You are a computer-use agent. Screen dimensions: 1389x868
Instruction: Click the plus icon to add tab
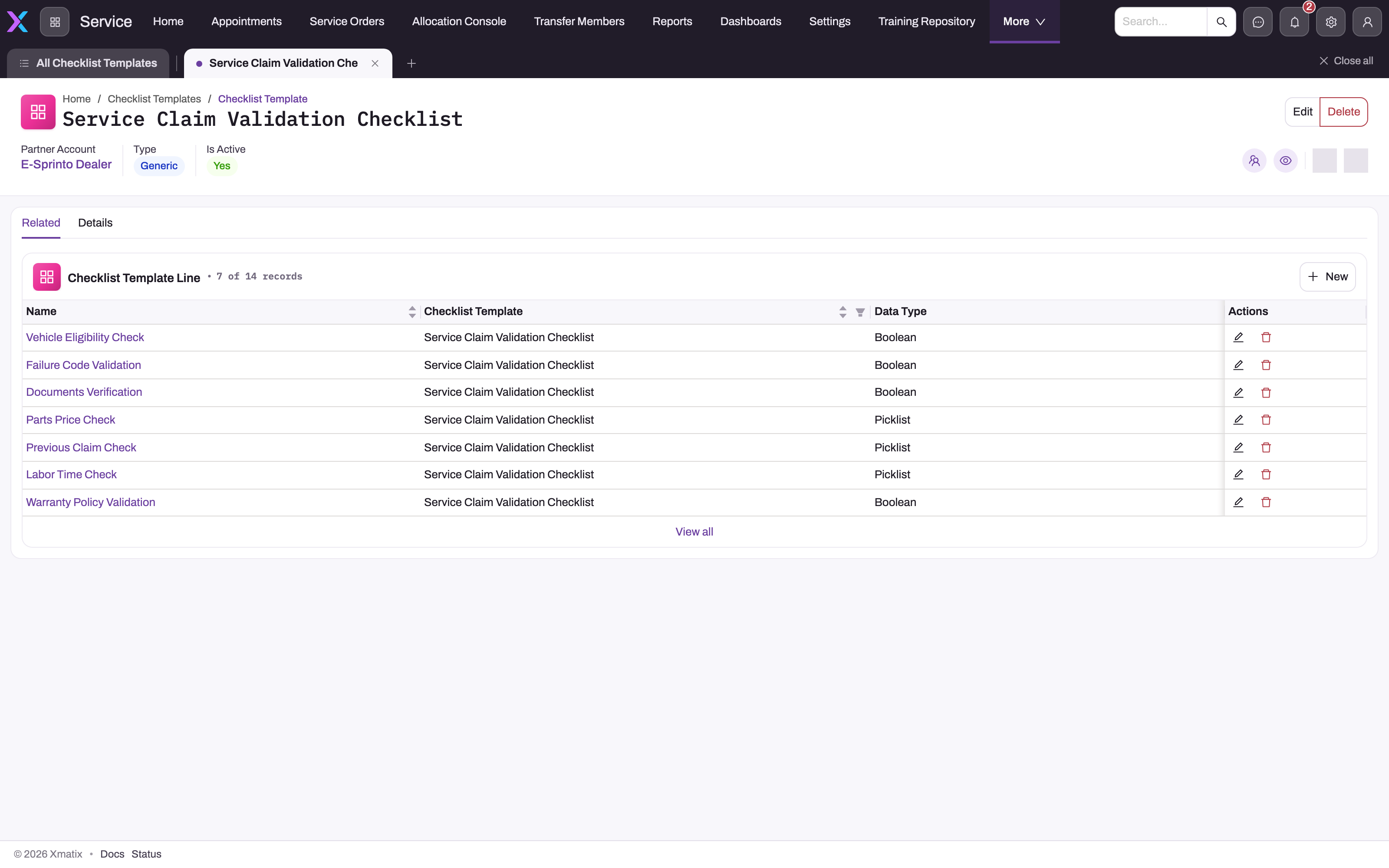click(411, 63)
